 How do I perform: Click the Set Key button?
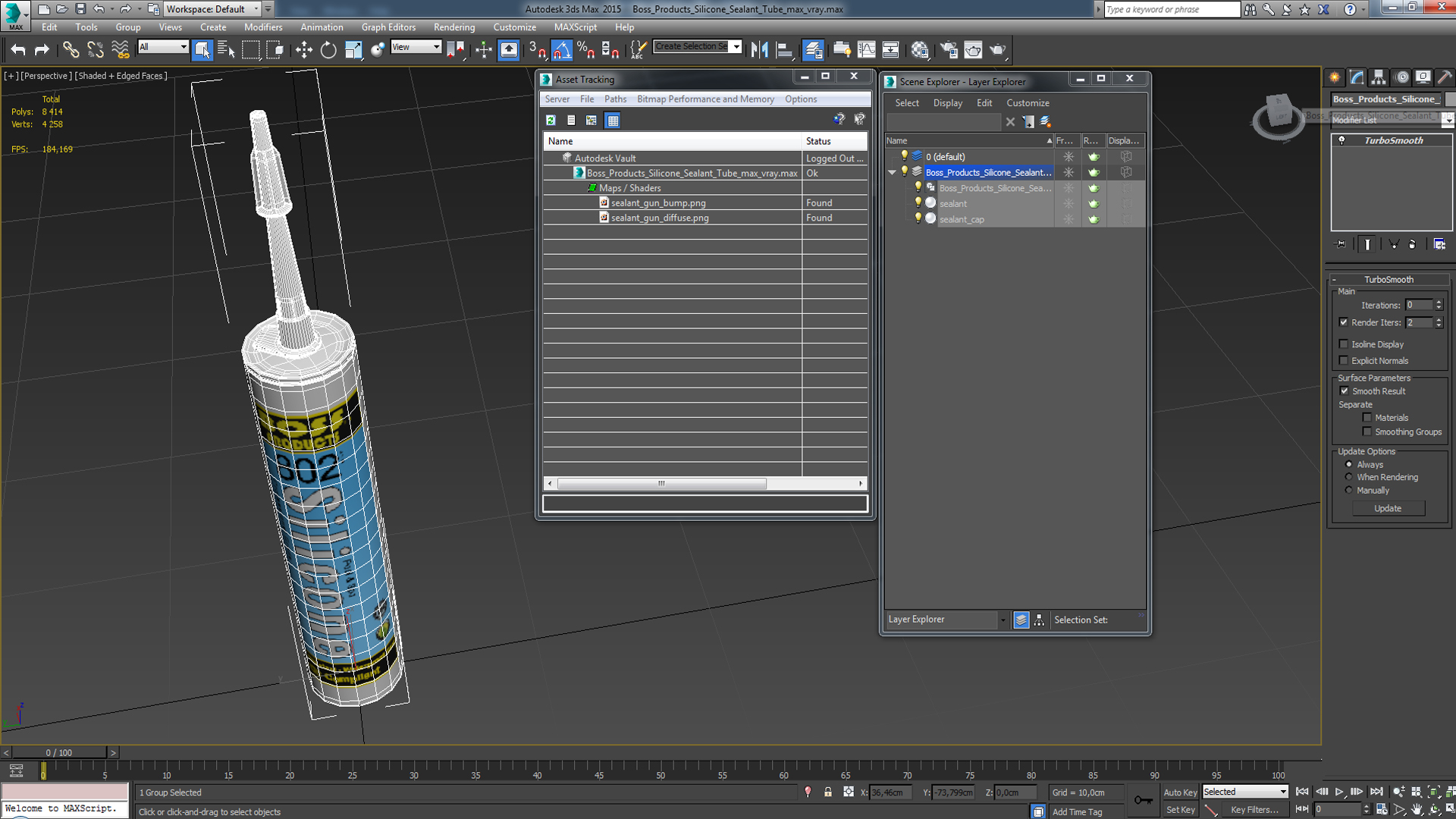pyautogui.click(x=1180, y=810)
